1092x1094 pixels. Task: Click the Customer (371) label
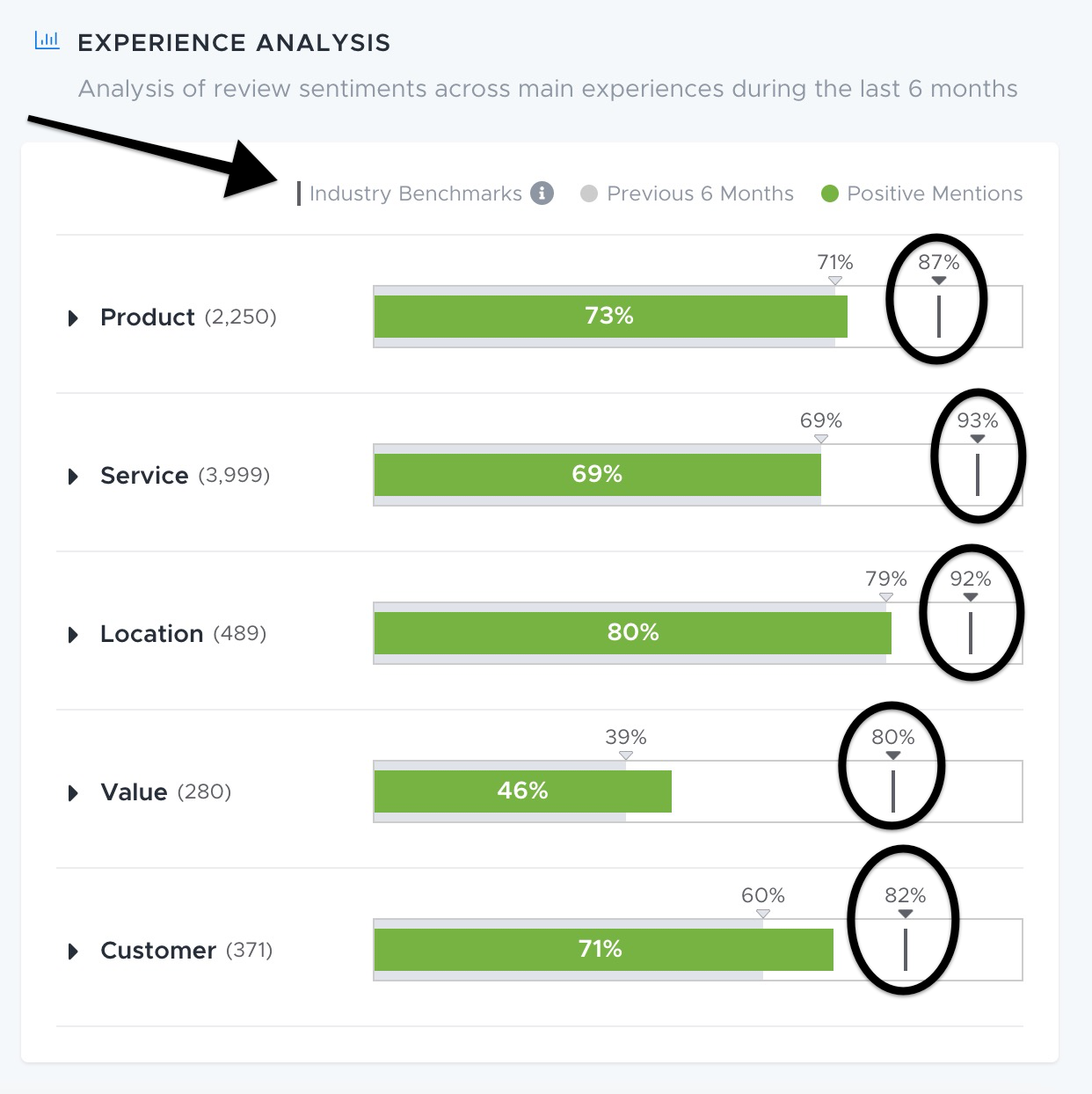pos(186,951)
